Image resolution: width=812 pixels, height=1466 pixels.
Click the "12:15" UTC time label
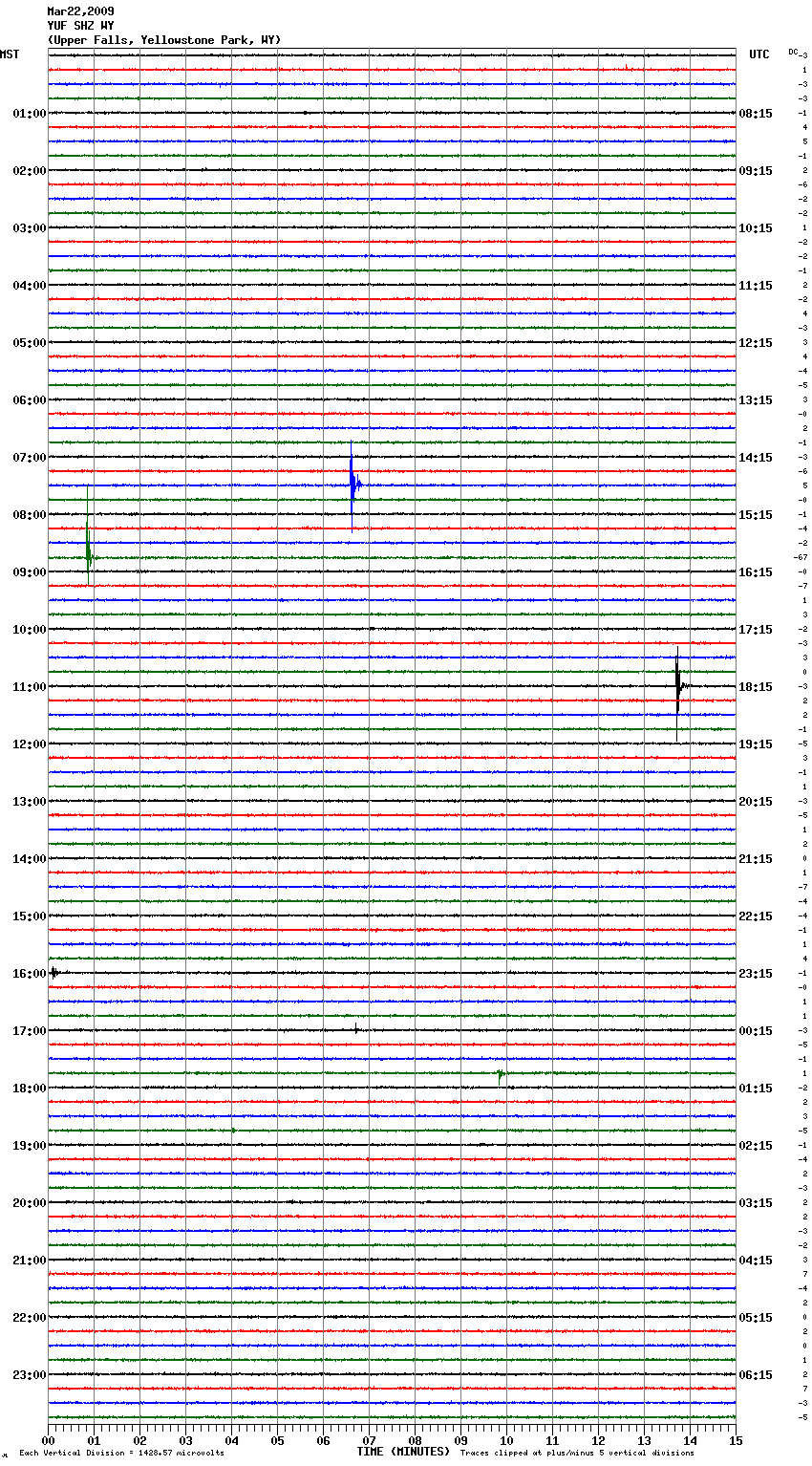(756, 343)
